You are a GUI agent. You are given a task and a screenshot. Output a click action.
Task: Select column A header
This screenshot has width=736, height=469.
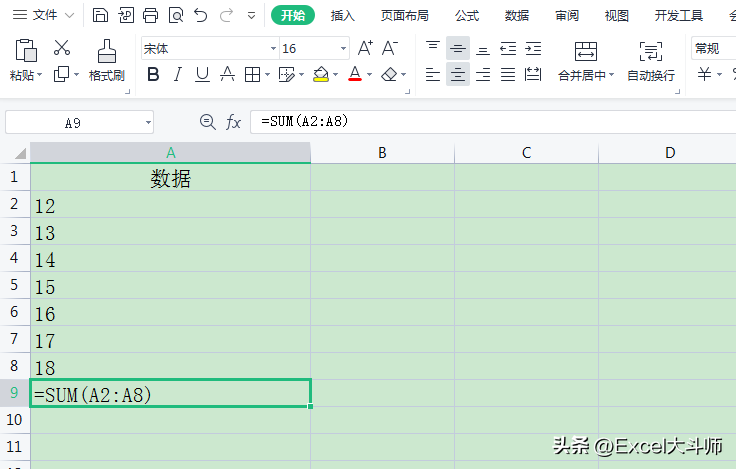[x=170, y=153]
